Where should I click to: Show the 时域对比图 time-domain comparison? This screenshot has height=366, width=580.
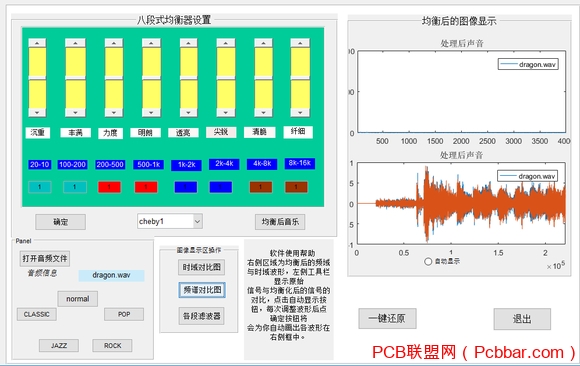tap(202, 267)
